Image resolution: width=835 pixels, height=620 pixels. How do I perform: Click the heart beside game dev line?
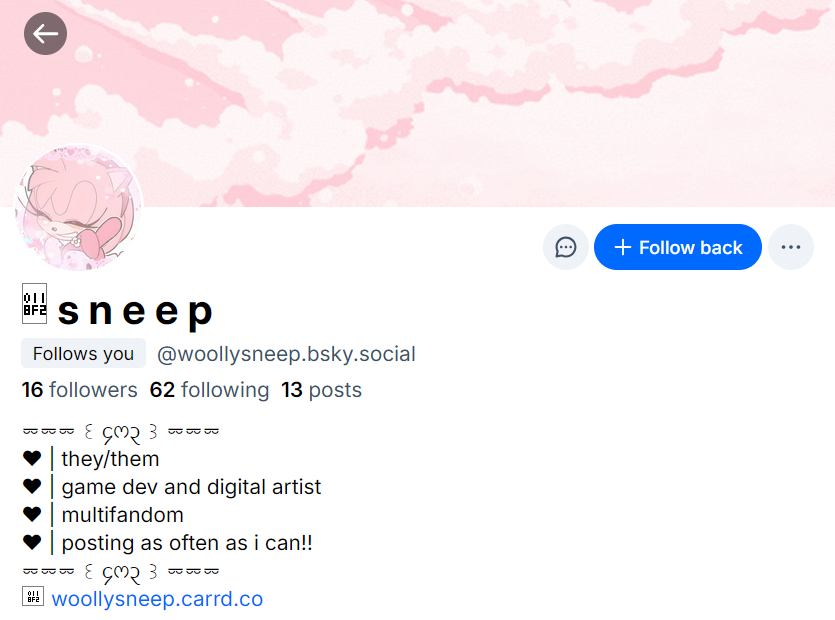pyautogui.click(x=31, y=487)
